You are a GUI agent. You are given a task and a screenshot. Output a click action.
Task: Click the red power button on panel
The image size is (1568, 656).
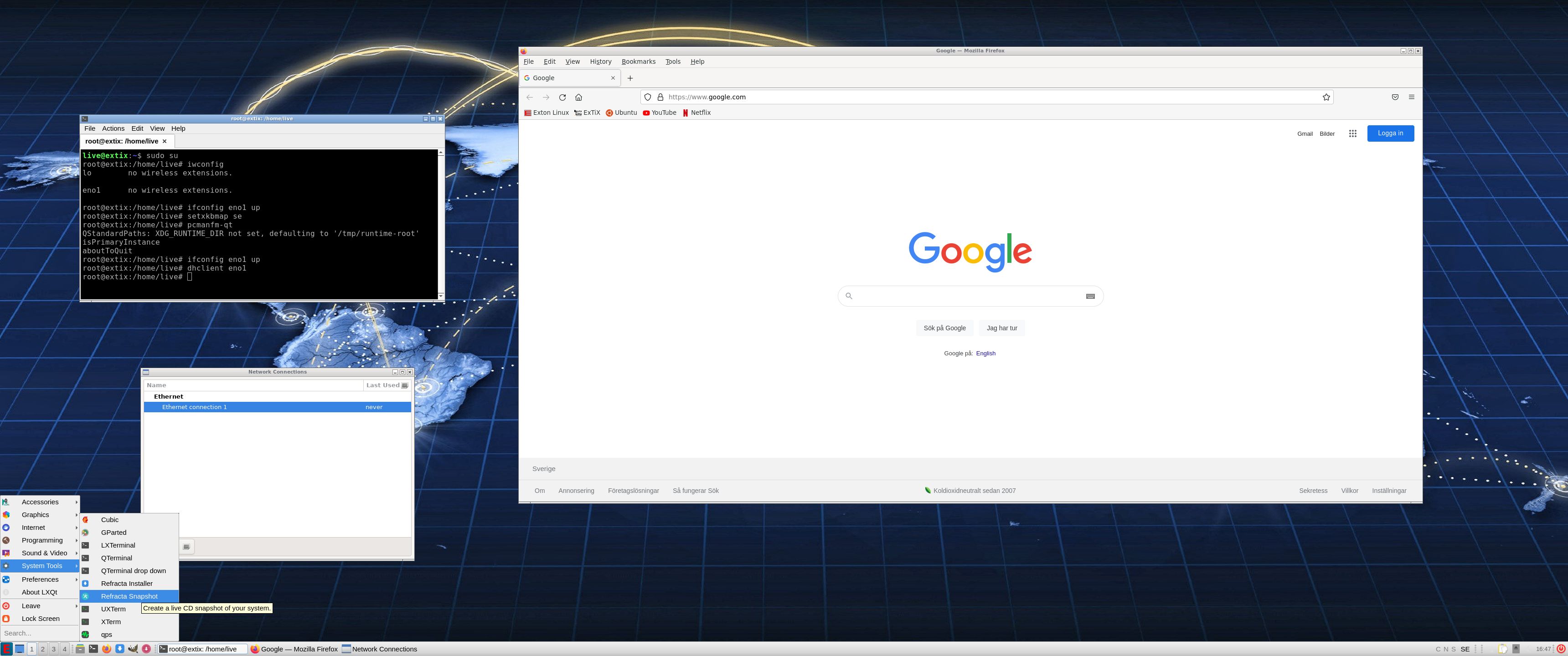point(1561,649)
